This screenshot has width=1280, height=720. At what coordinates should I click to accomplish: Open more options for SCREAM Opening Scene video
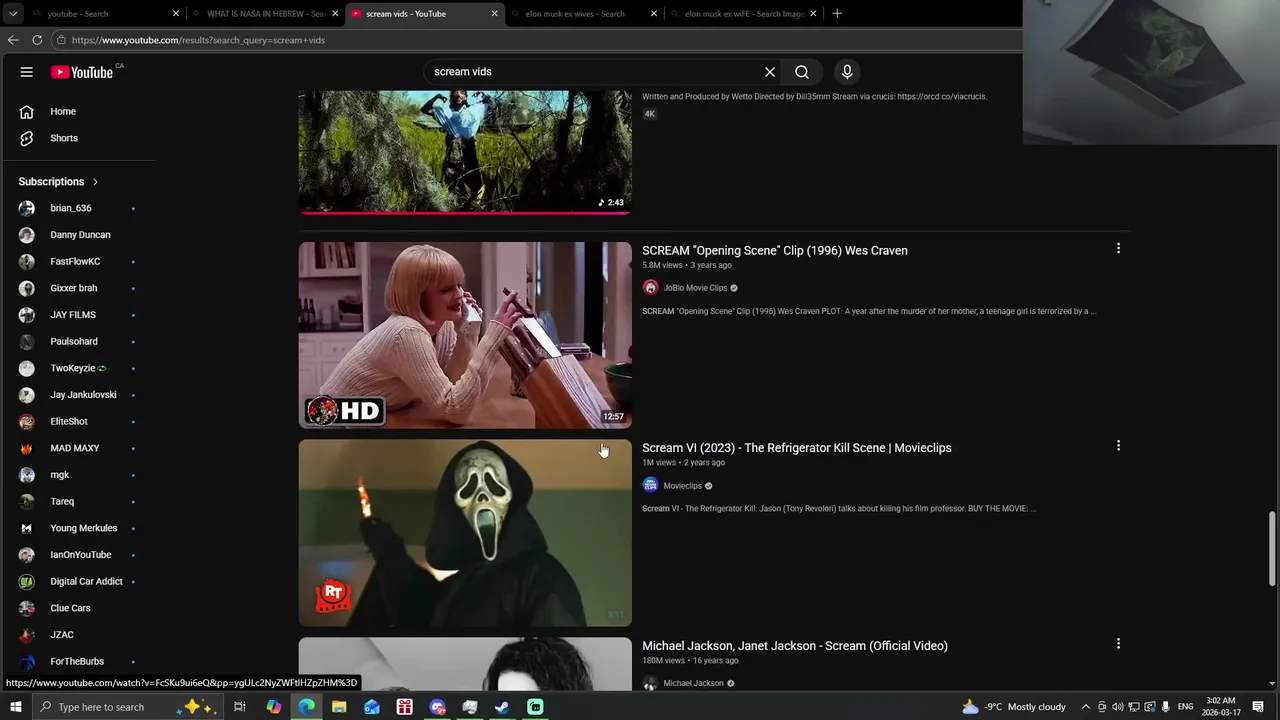[x=1118, y=249]
